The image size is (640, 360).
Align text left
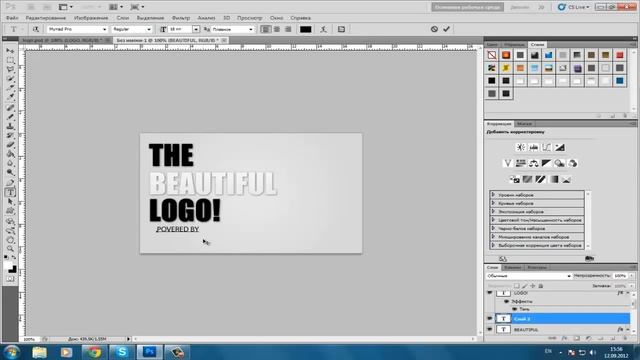pyautogui.click(x=265, y=29)
